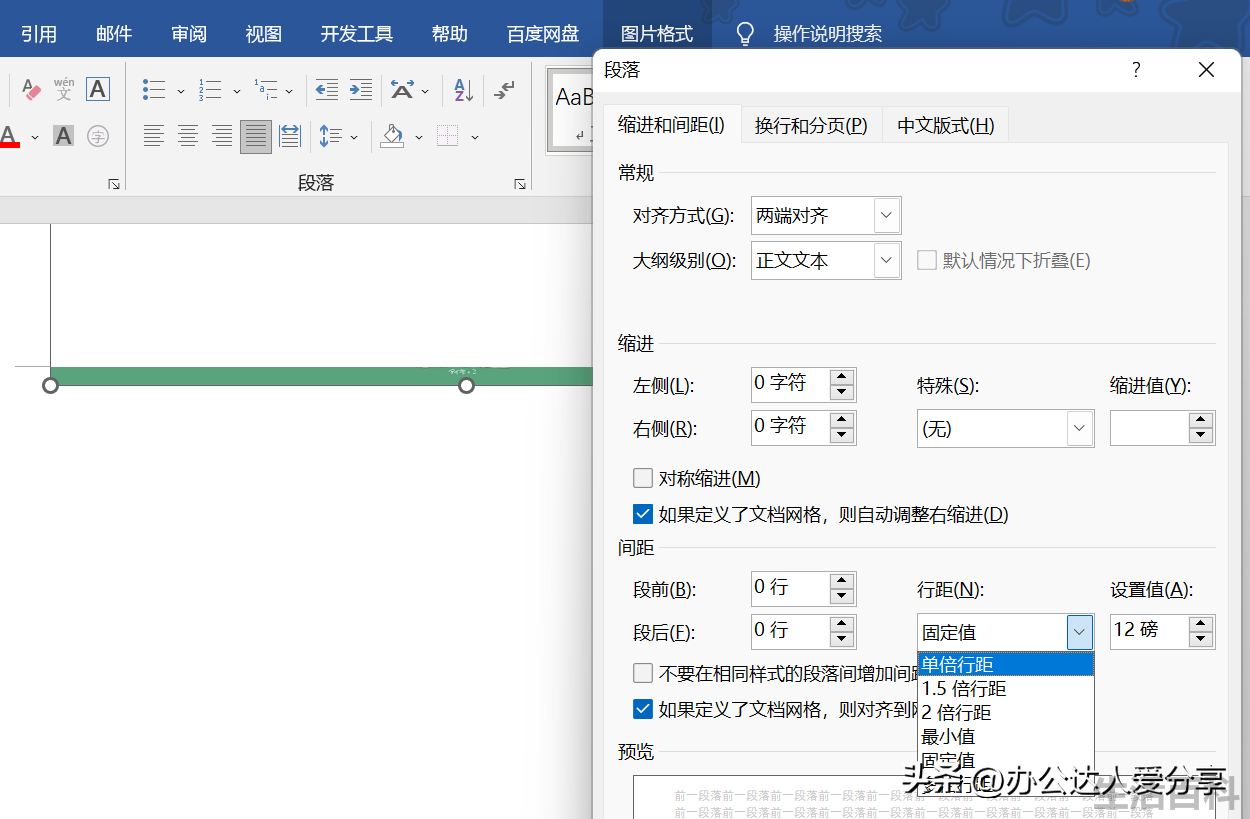Click the middle resize handle of selected image
This screenshot has height=819, width=1250.
466,385
